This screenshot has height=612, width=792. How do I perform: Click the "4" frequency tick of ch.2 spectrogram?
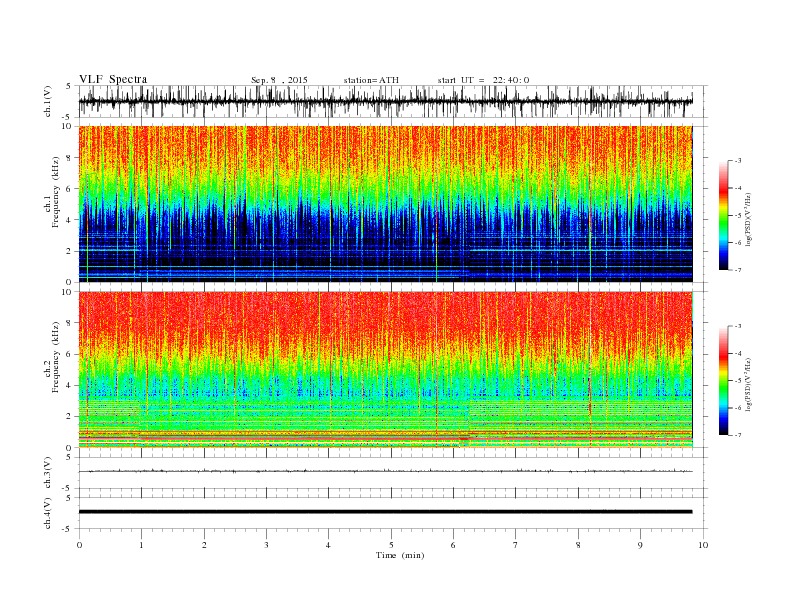(x=70, y=386)
